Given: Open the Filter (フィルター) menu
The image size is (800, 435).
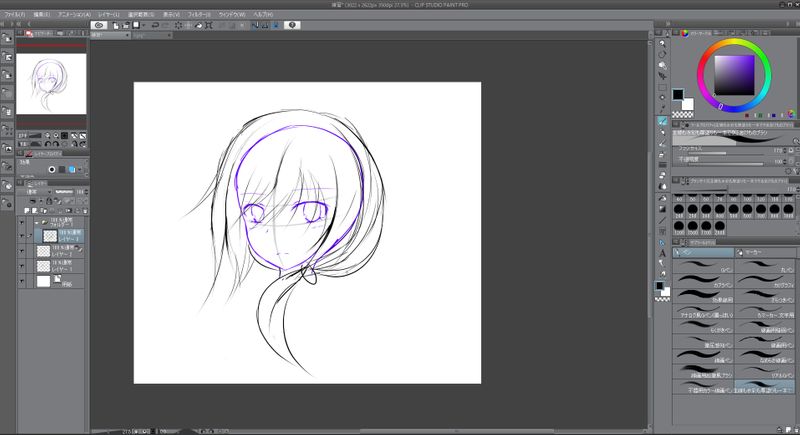Looking at the screenshot, I should coord(197,15).
